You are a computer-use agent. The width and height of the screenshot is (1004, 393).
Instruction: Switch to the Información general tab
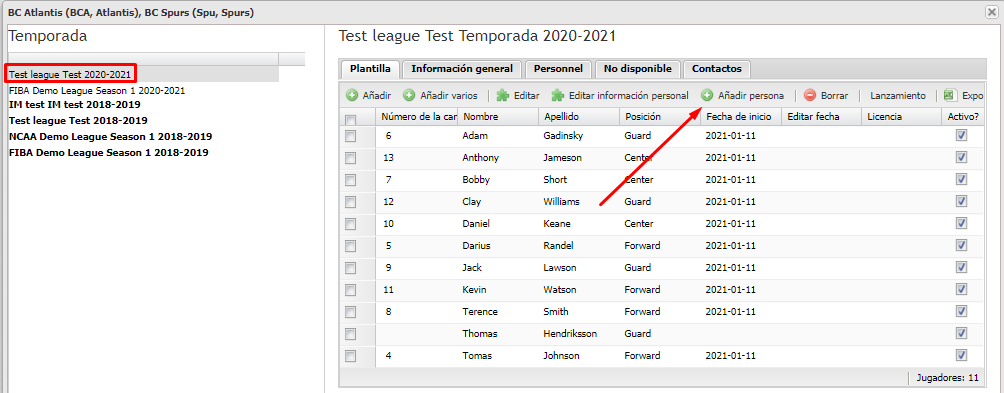(x=462, y=69)
